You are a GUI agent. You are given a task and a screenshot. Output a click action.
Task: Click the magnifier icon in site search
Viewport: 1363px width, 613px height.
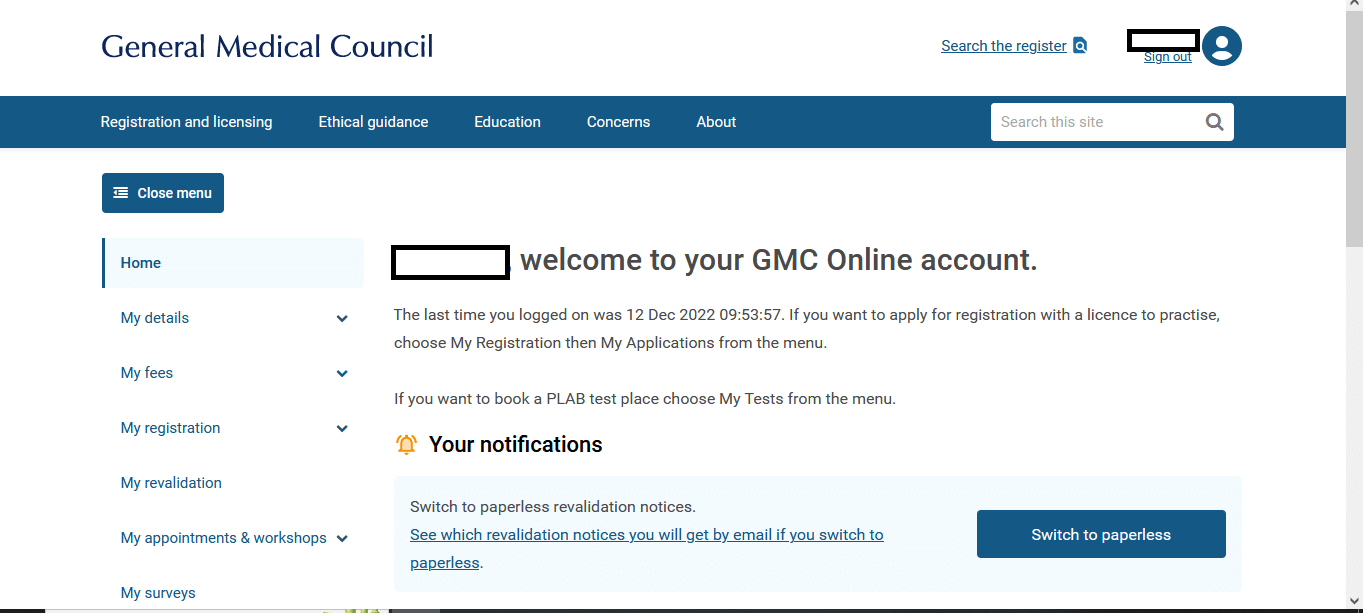1215,122
